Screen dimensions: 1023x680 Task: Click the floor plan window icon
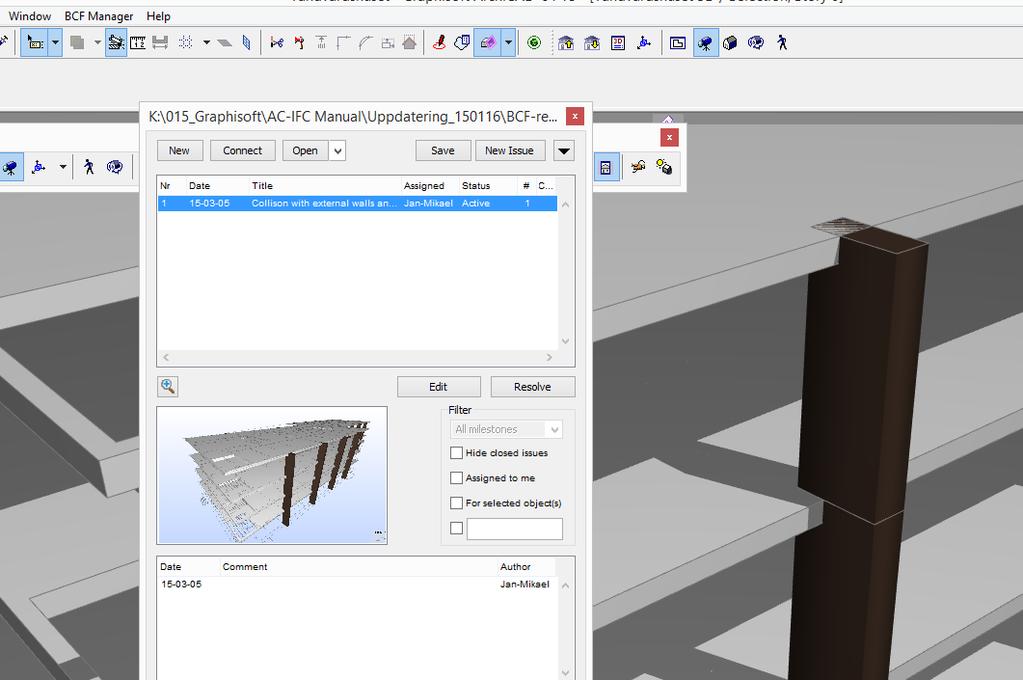(x=678, y=43)
